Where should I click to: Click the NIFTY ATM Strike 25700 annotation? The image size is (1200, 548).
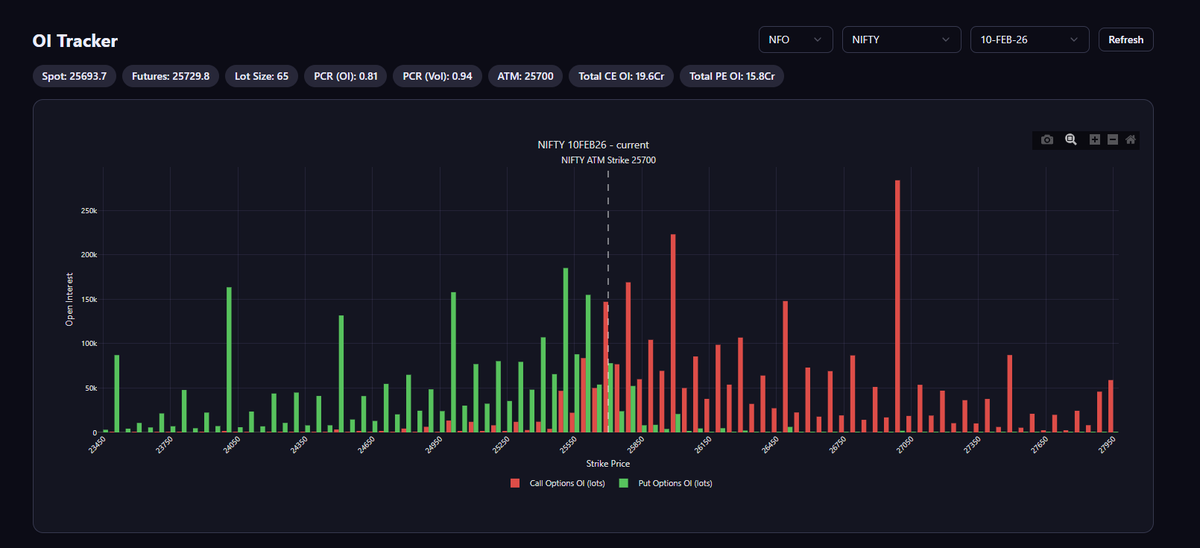(x=609, y=160)
